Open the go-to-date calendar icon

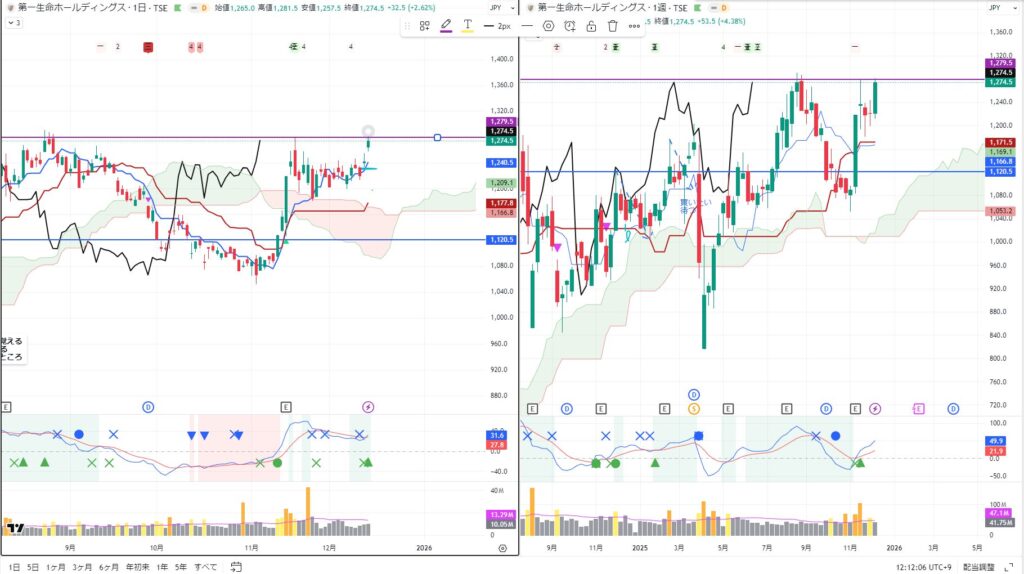click(x=236, y=566)
